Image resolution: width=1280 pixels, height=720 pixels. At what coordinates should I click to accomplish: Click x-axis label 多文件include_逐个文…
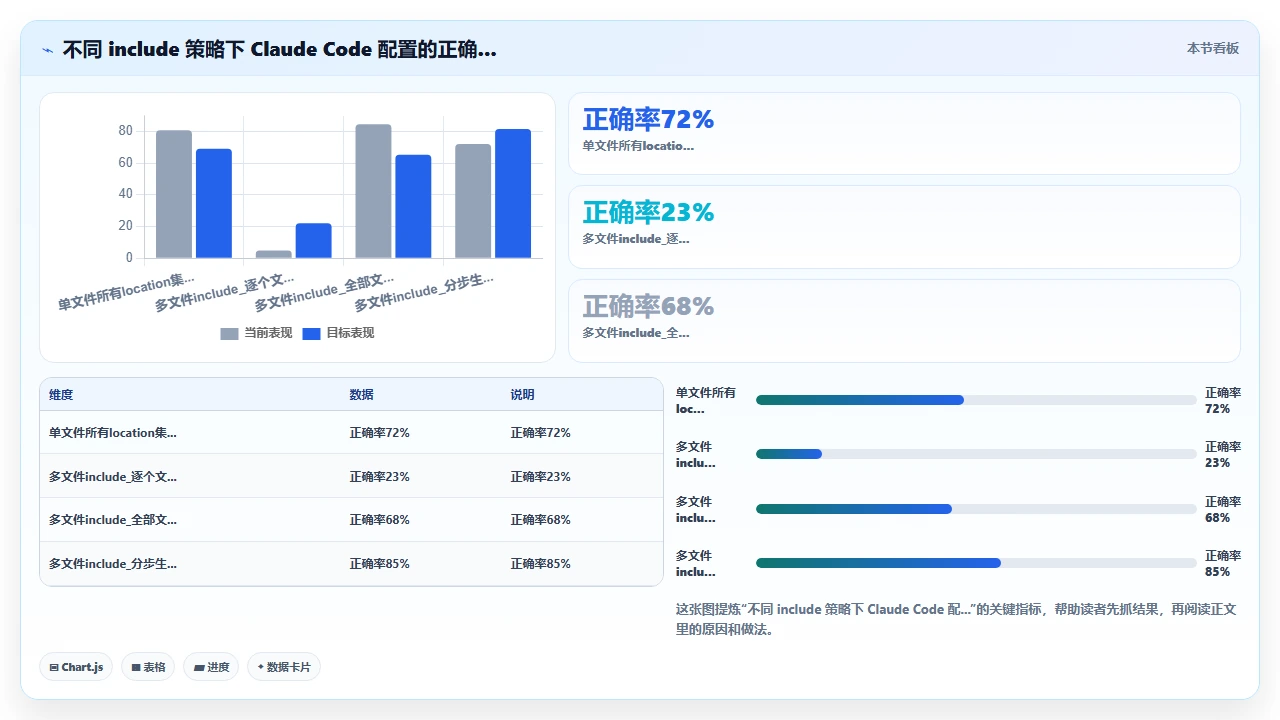(225, 291)
